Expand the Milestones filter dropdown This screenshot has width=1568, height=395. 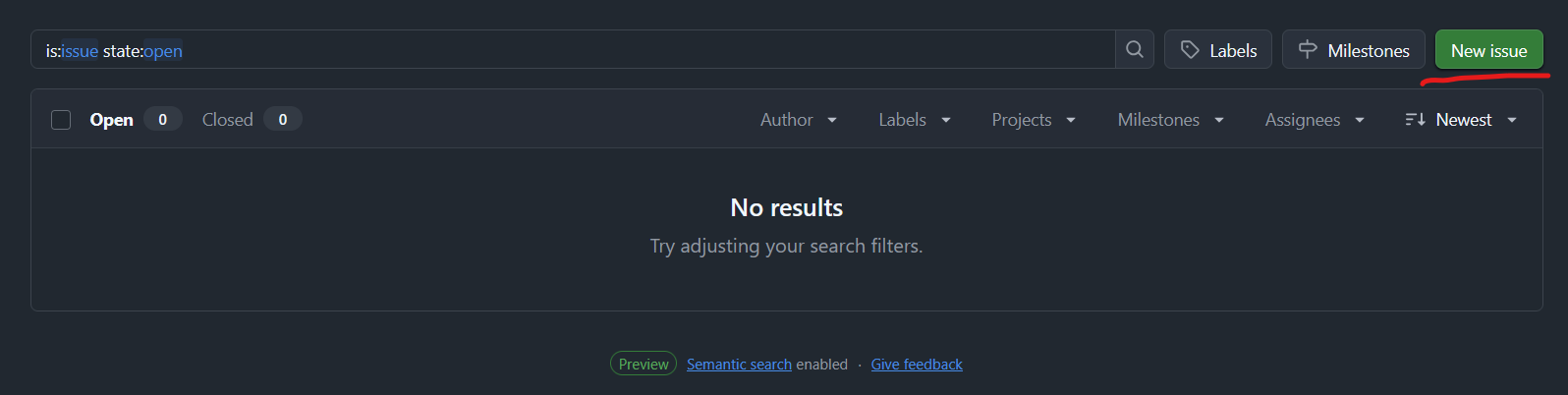click(1170, 120)
